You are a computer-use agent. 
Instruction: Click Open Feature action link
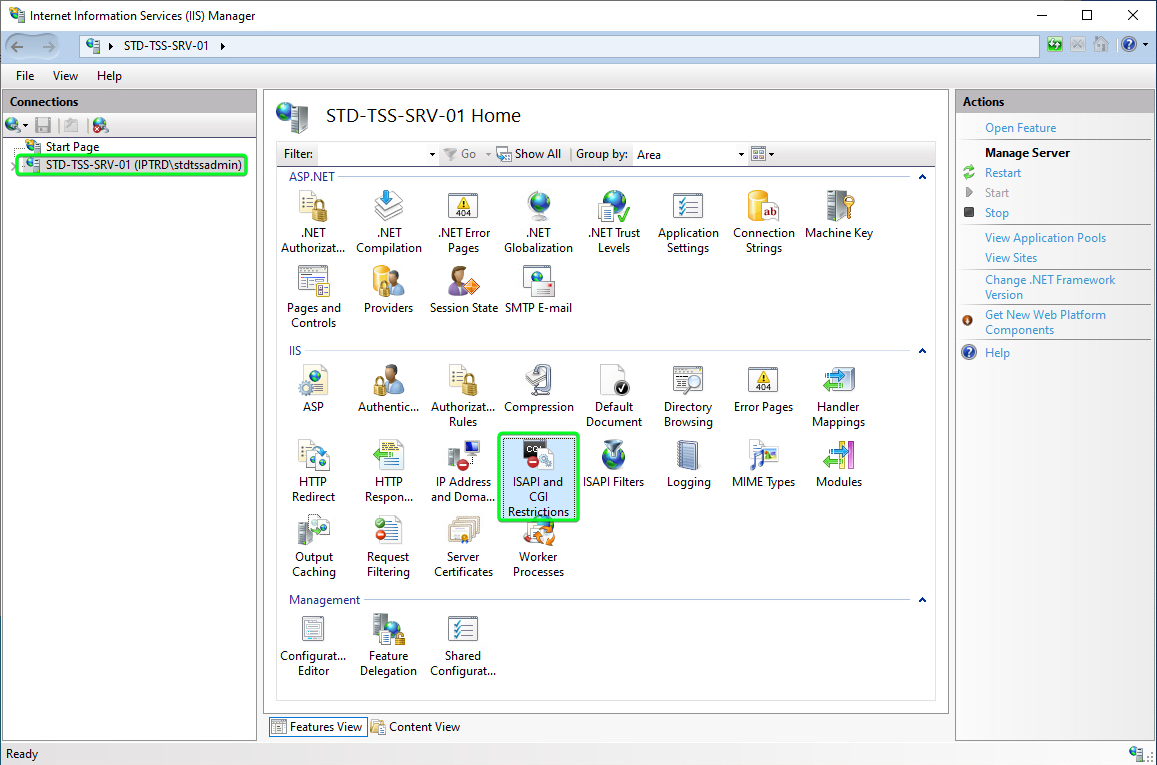tap(1020, 128)
